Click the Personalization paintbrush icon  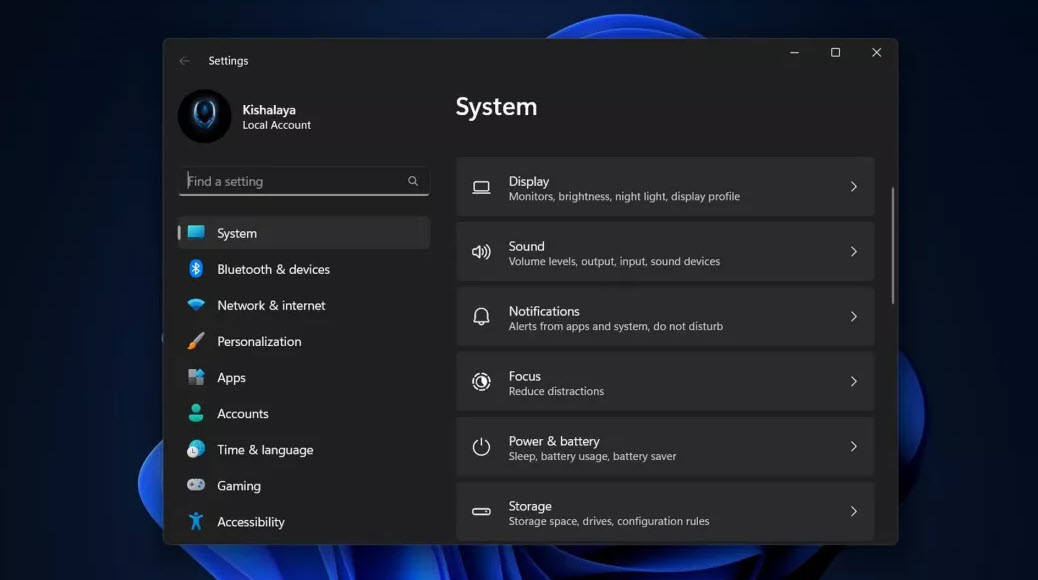(x=196, y=341)
